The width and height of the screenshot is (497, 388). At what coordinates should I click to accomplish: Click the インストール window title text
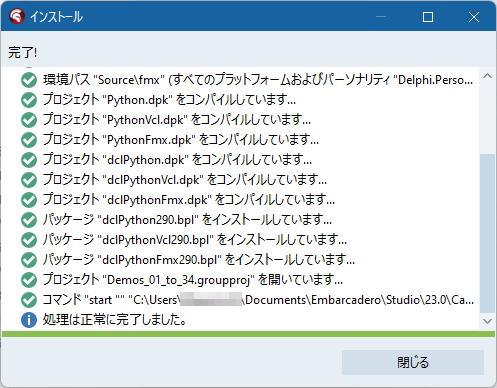56,17
